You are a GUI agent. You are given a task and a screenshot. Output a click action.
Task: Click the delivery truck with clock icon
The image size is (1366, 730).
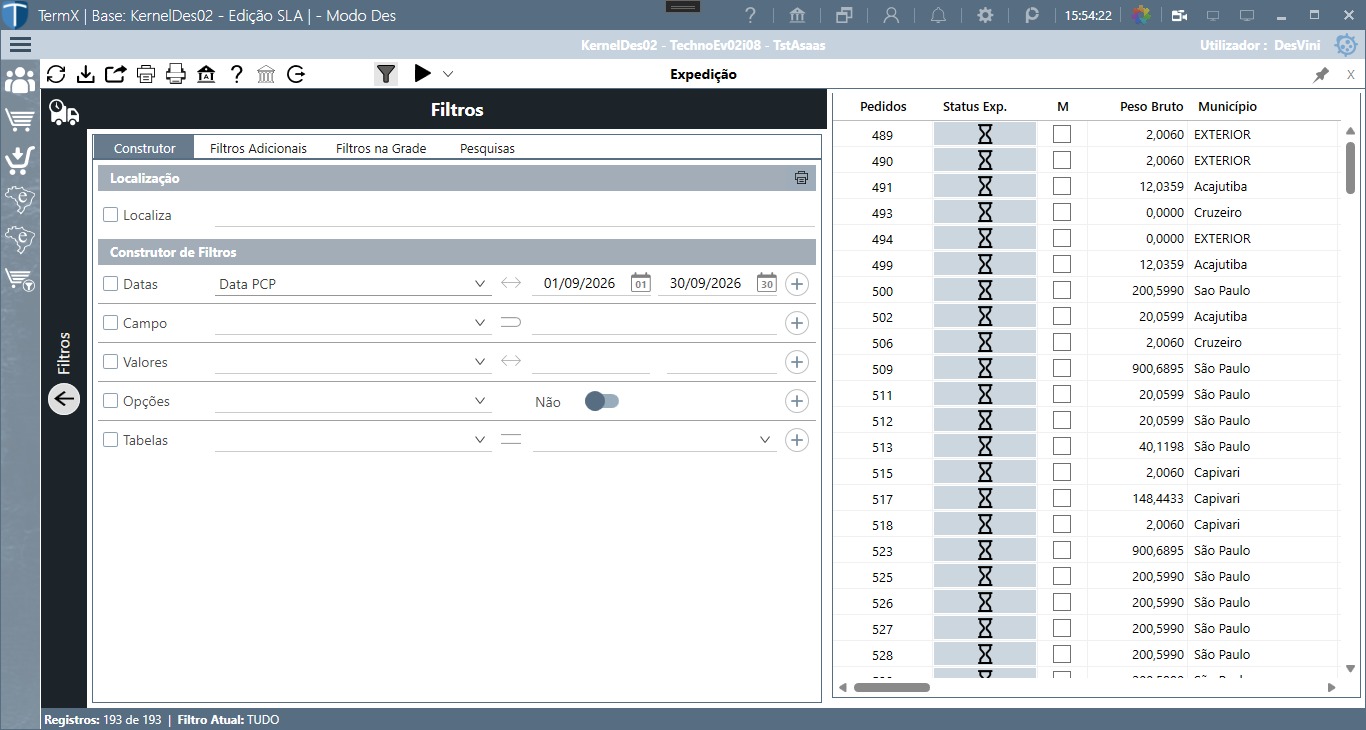(64, 112)
